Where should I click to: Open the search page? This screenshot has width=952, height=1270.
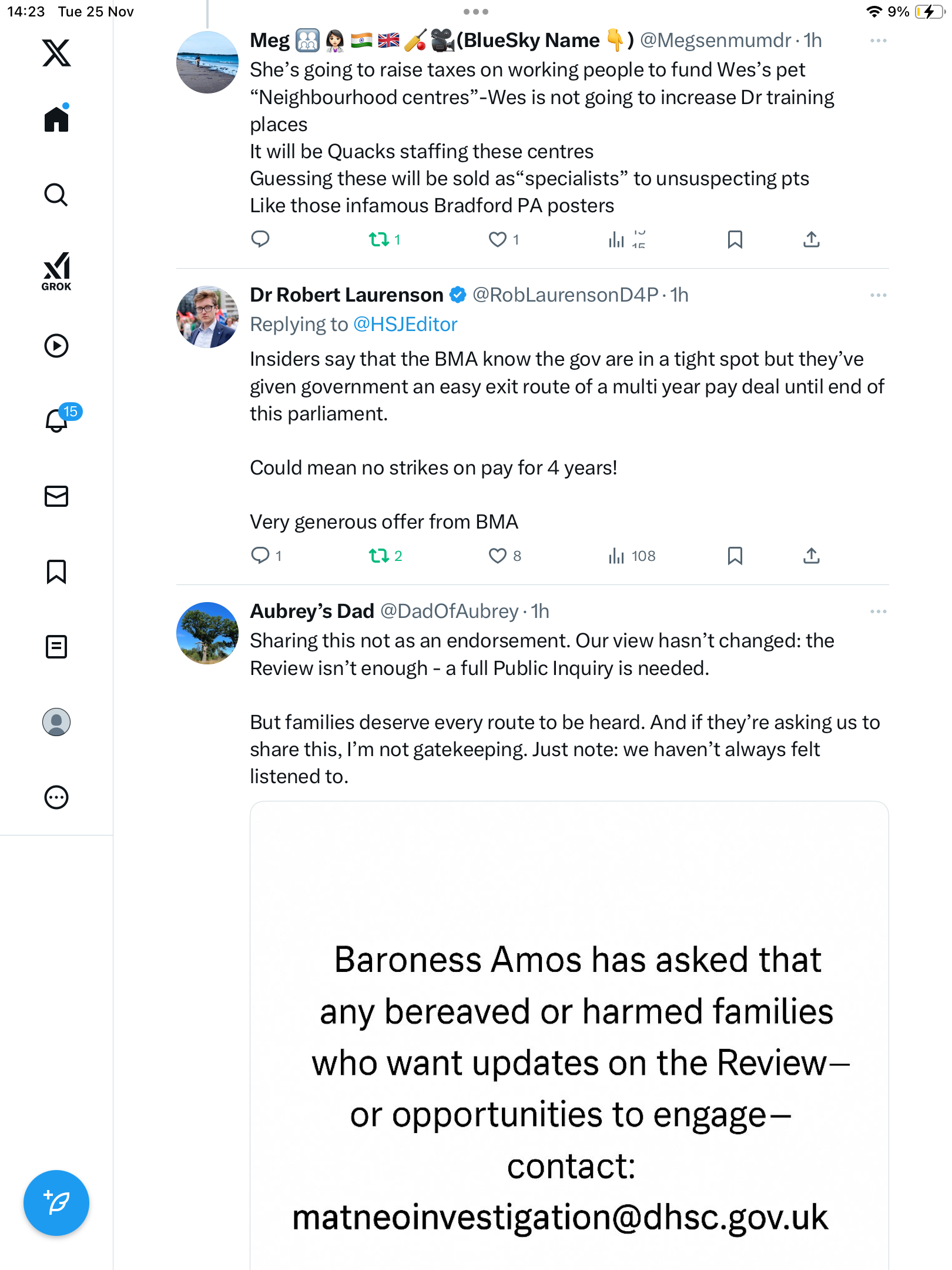(x=56, y=195)
